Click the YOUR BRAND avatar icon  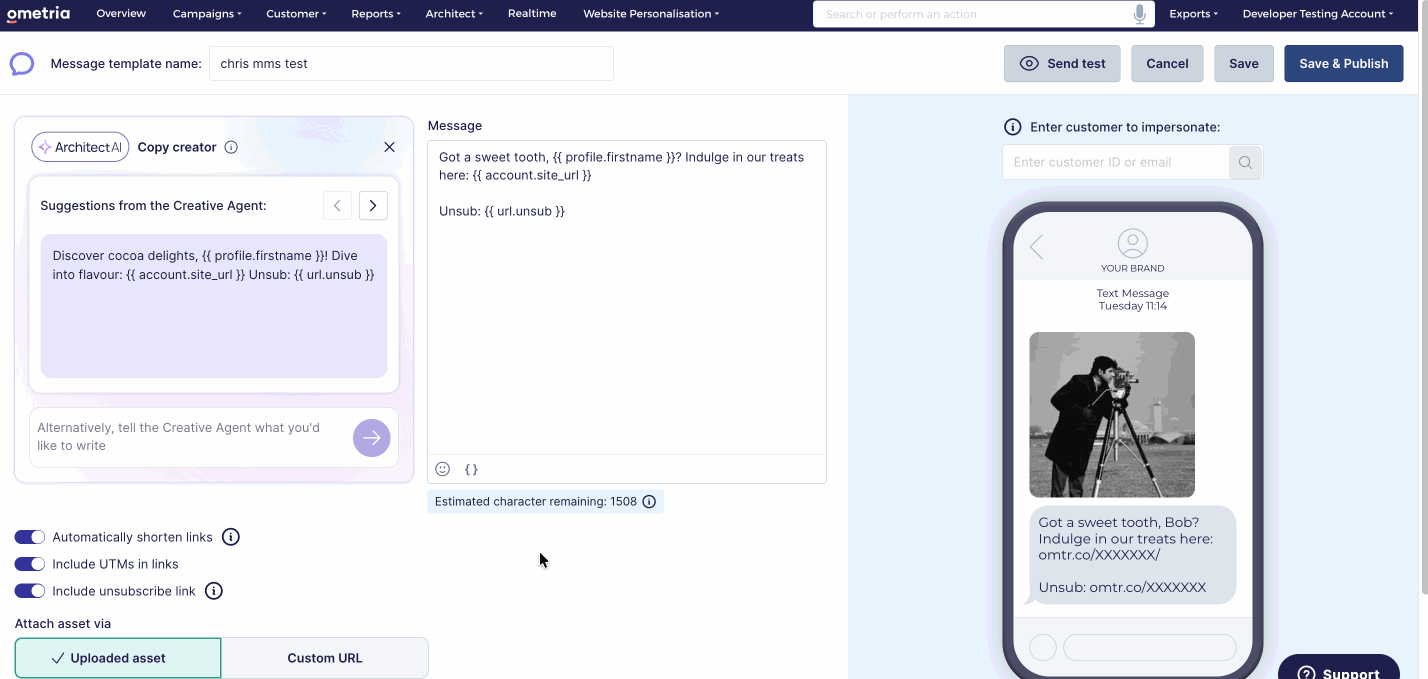(x=1132, y=243)
